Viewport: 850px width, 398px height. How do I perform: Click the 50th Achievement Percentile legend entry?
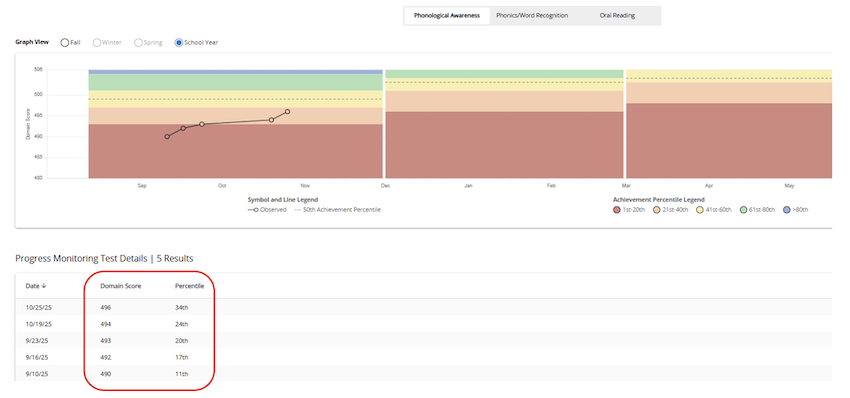(x=338, y=210)
